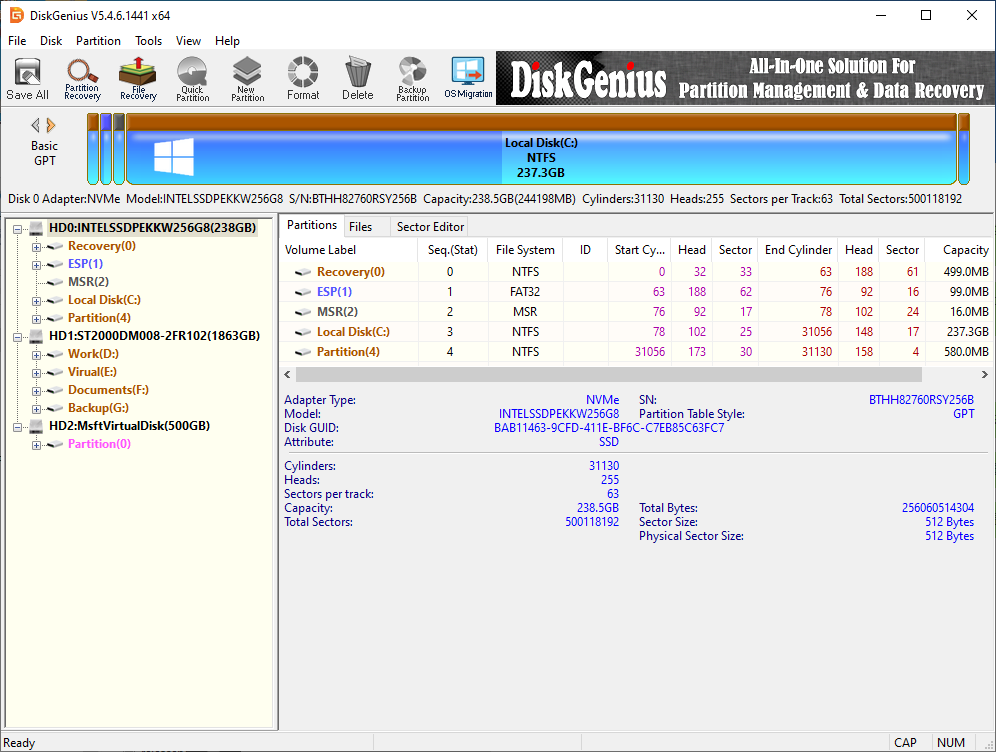Image resolution: width=996 pixels, height=752 pixels.
Task: Select Work(D:) in the disk tree
Action: click(x=93, y=354)
